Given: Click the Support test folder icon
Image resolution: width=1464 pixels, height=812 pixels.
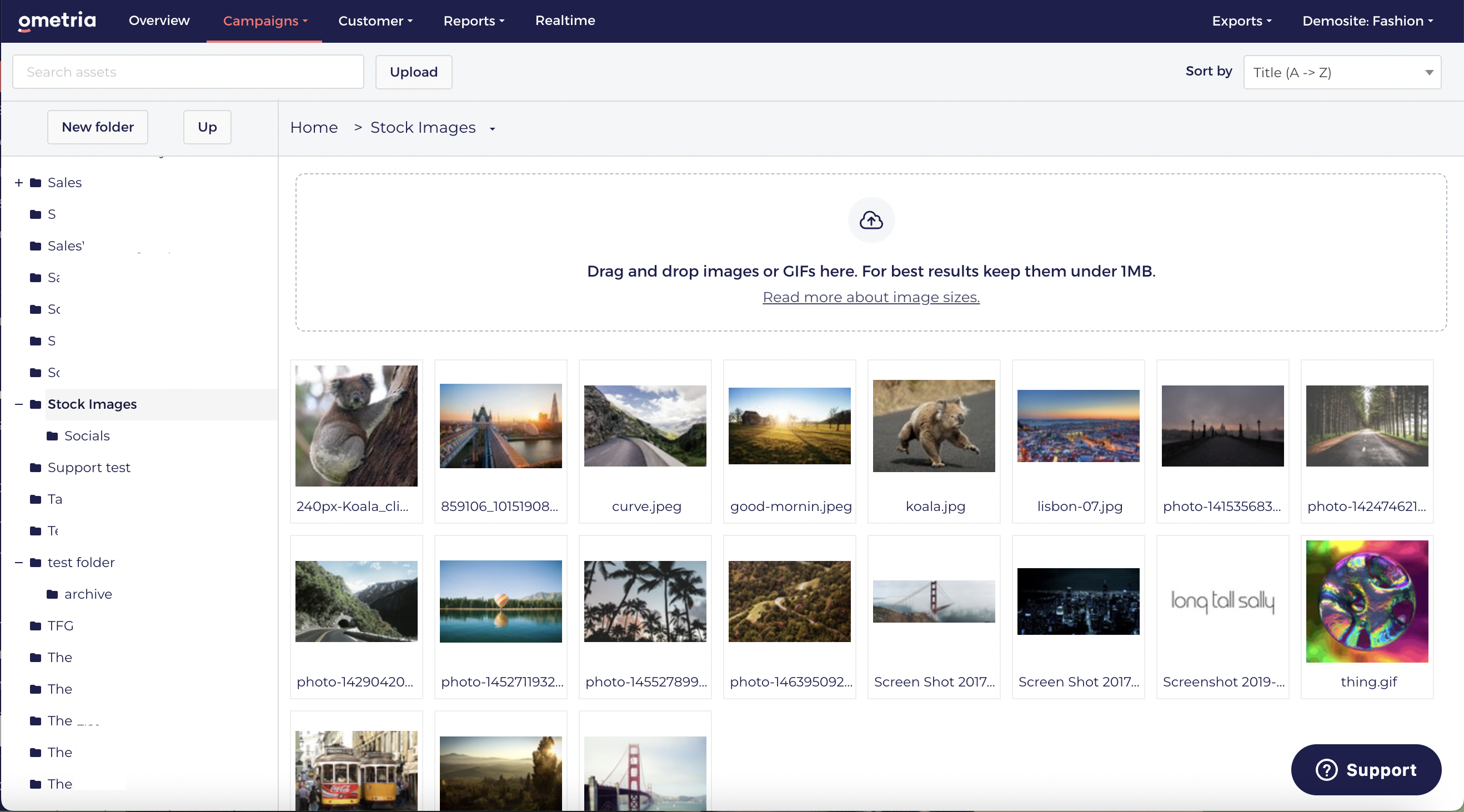Looking at the screenshot, I should 35,468.
